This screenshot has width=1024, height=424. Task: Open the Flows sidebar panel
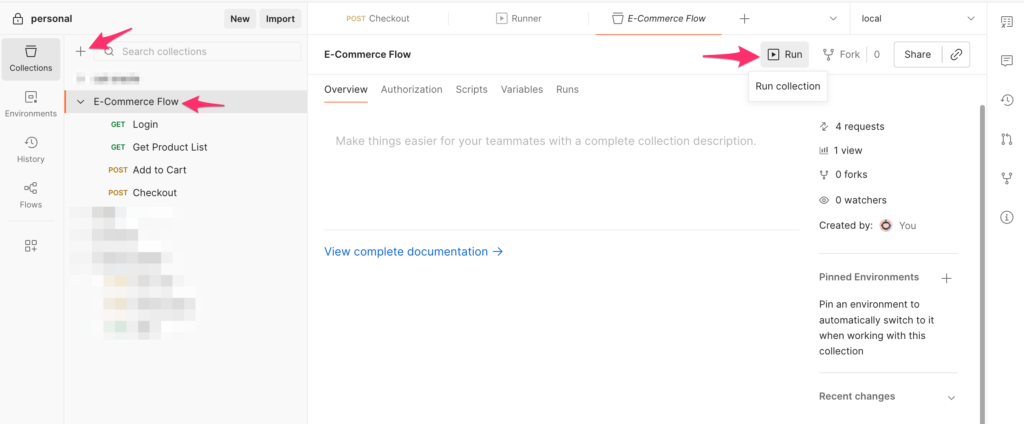tap(30, 195)
